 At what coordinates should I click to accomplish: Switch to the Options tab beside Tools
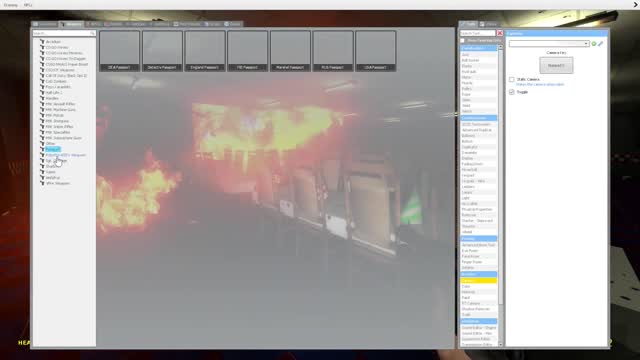(x=489, y=24)
